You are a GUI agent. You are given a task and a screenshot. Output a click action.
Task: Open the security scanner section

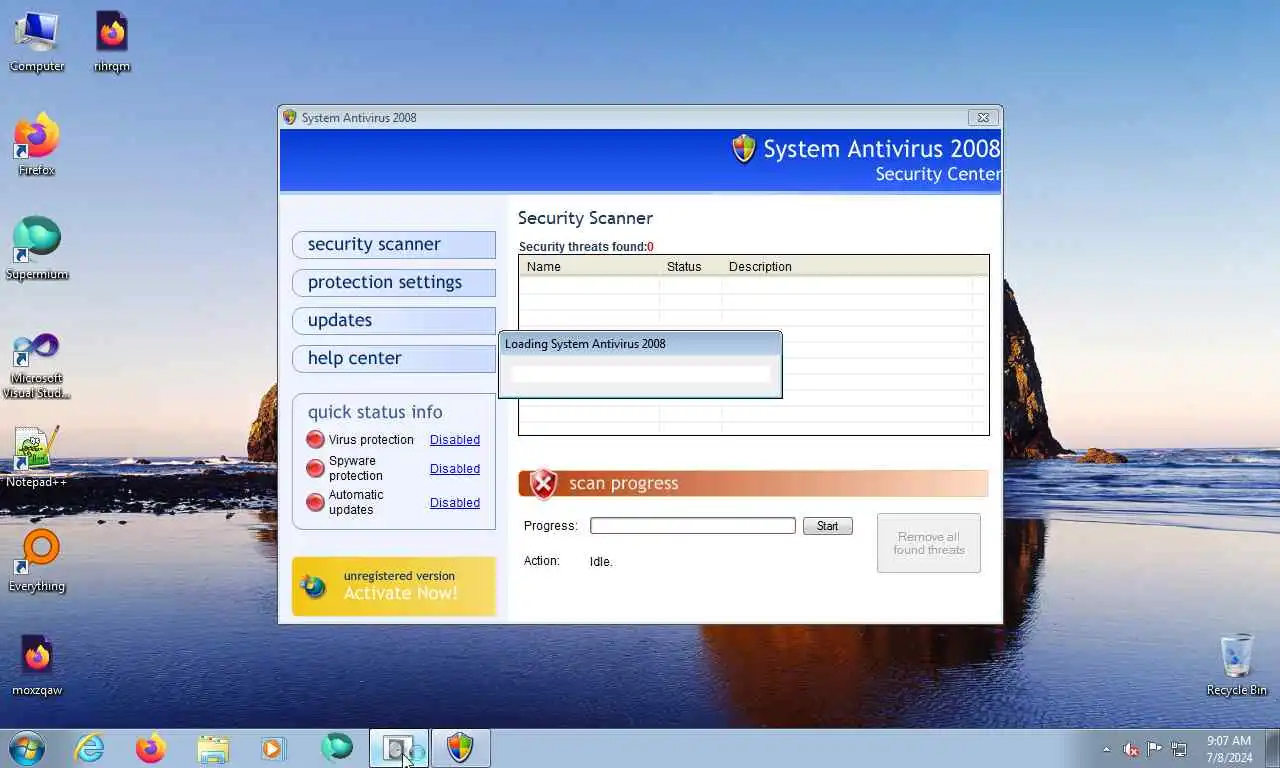[394, 244]
